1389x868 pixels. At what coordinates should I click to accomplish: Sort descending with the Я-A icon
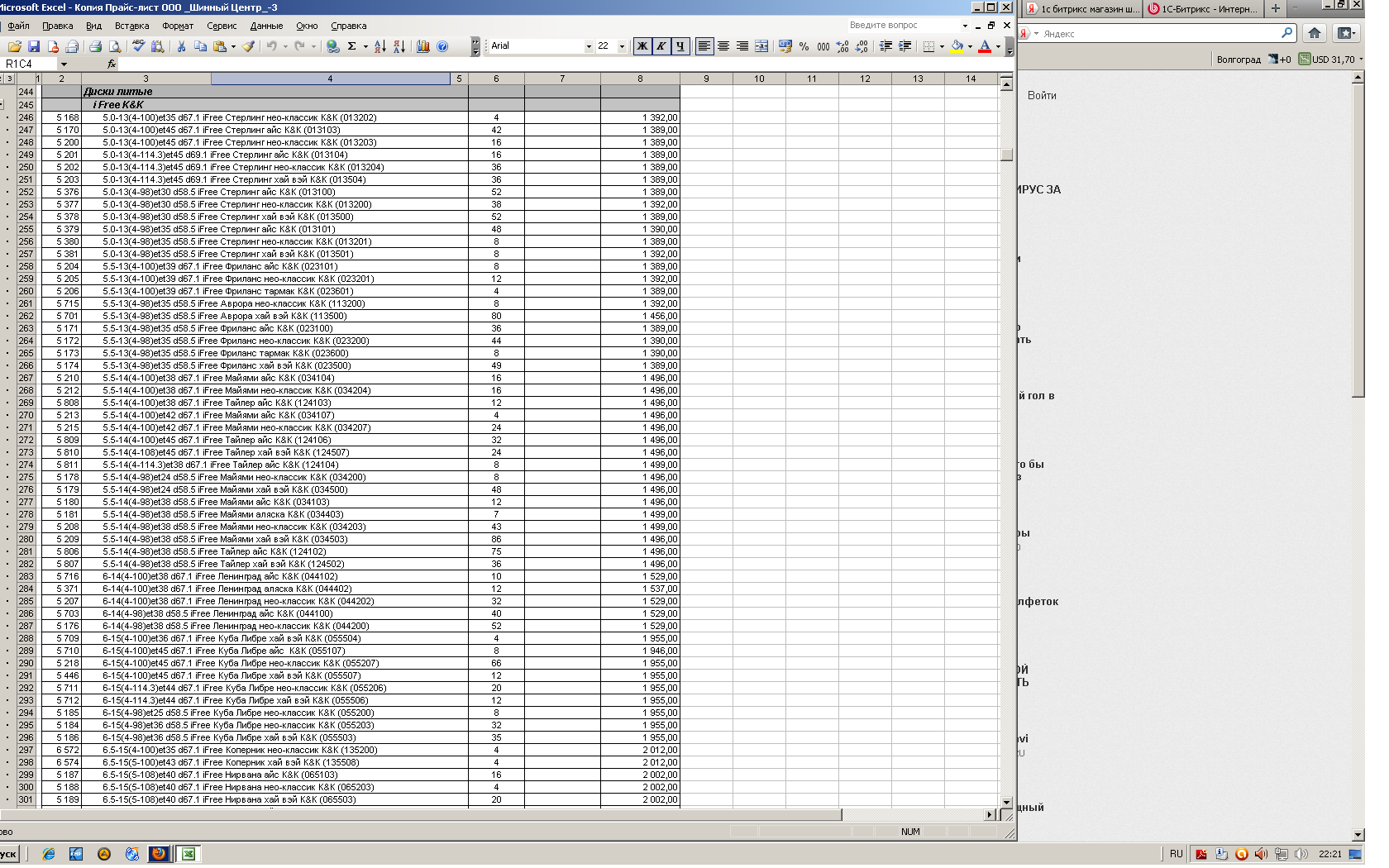399,46
